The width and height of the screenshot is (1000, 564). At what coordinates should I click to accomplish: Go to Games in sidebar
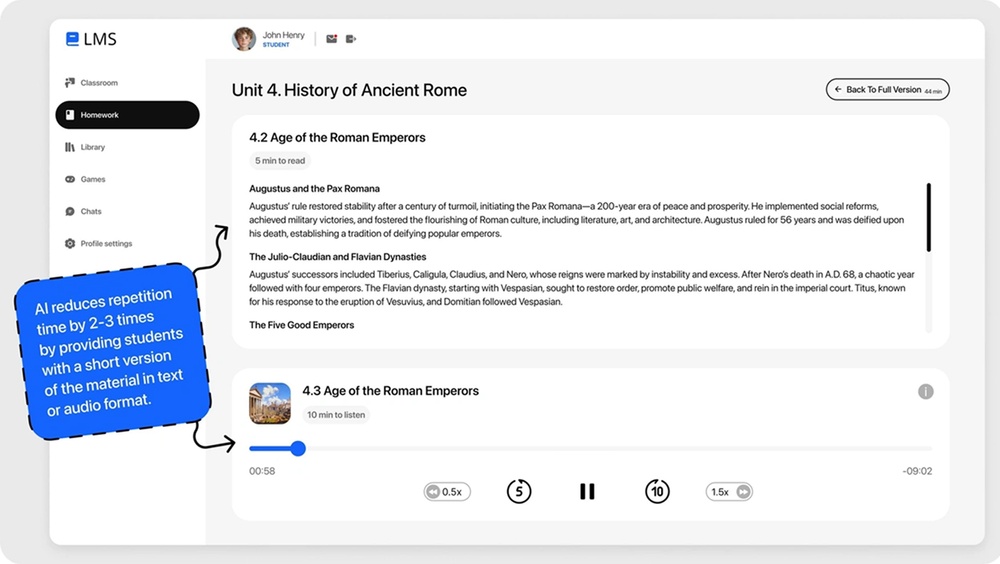(92, 179)
